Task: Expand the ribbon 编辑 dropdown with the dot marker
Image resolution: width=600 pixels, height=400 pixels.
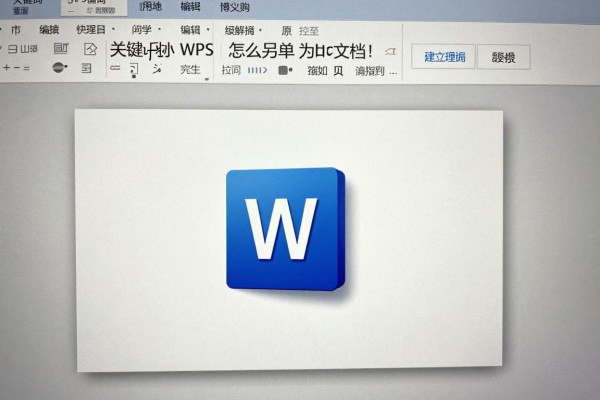Action: [195, 29]
